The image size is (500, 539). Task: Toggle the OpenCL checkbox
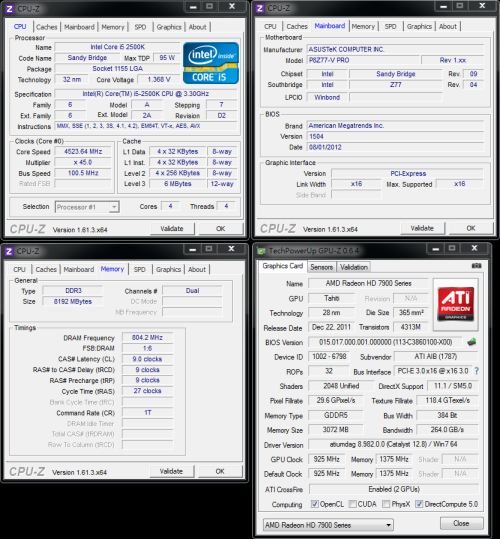click(314, 504)
